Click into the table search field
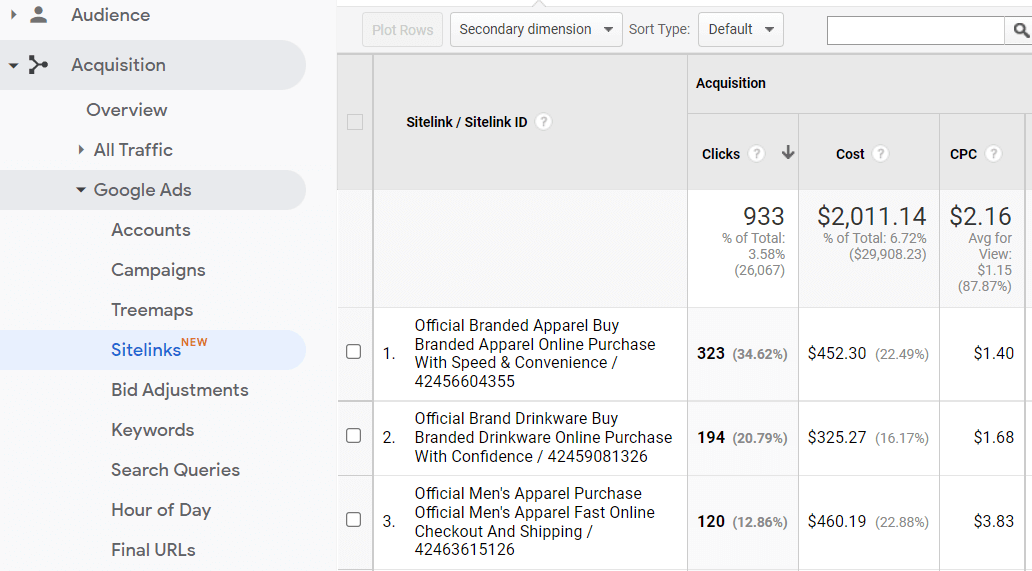 916,30
